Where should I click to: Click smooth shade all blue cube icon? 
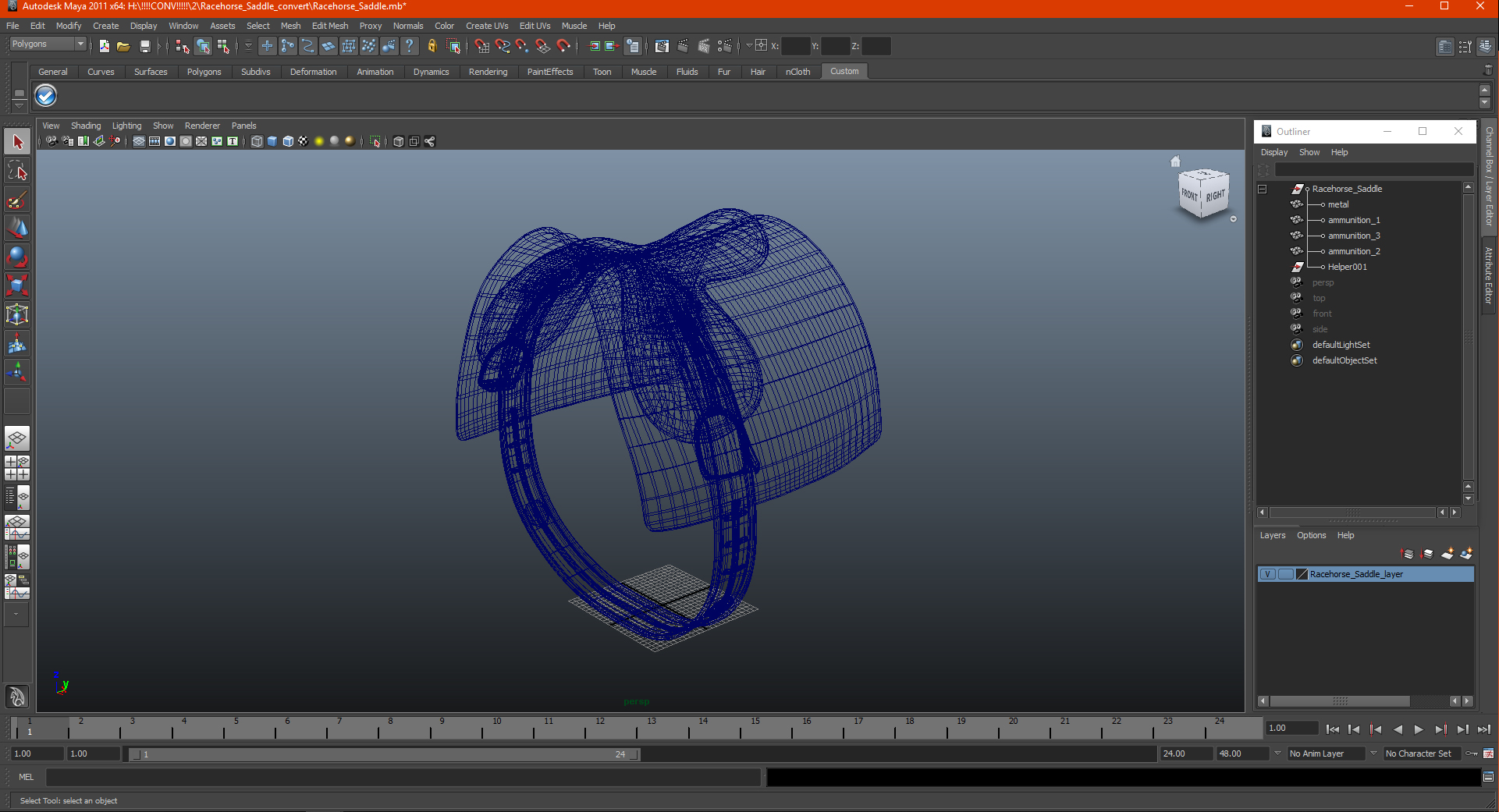[272, 141]
